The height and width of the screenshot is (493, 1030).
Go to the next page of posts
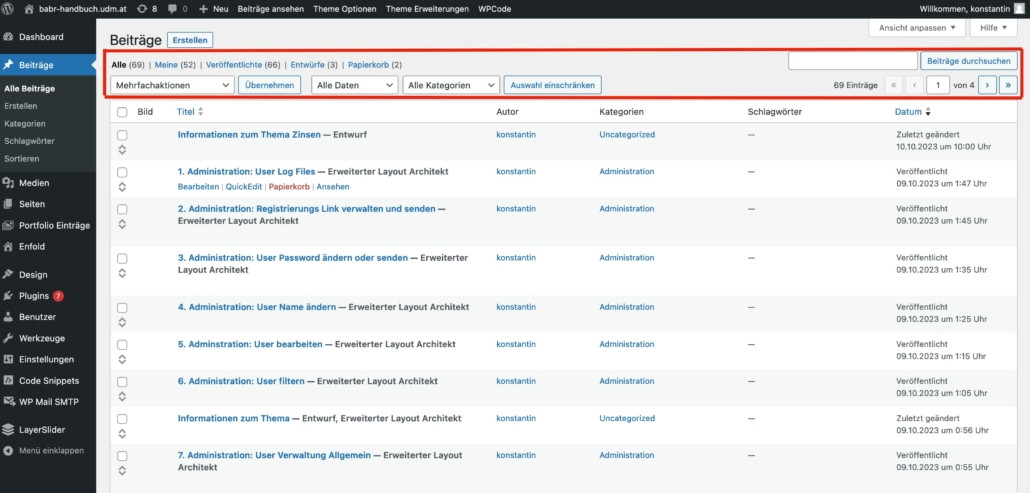tap(987, 86)
